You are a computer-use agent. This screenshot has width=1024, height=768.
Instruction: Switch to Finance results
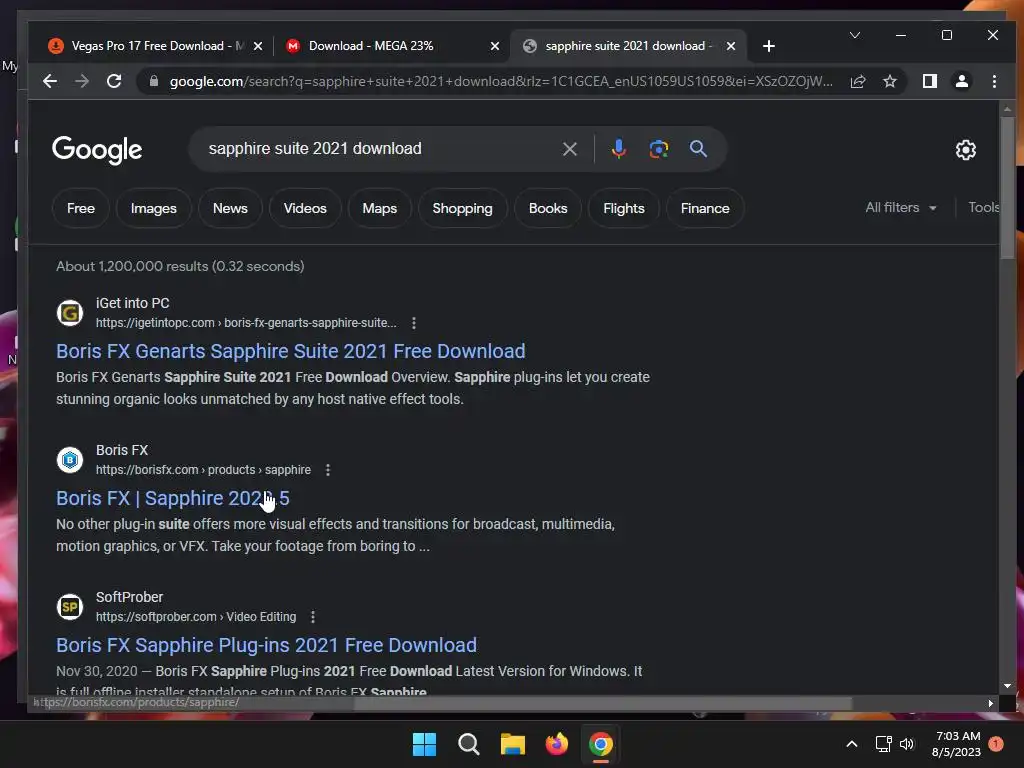705,208
